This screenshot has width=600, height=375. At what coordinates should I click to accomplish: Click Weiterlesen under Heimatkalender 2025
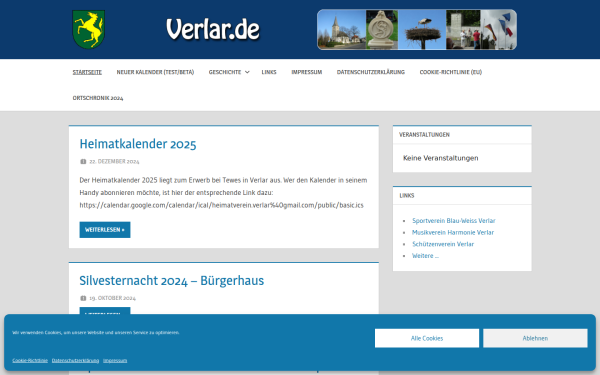coord(105,230)
